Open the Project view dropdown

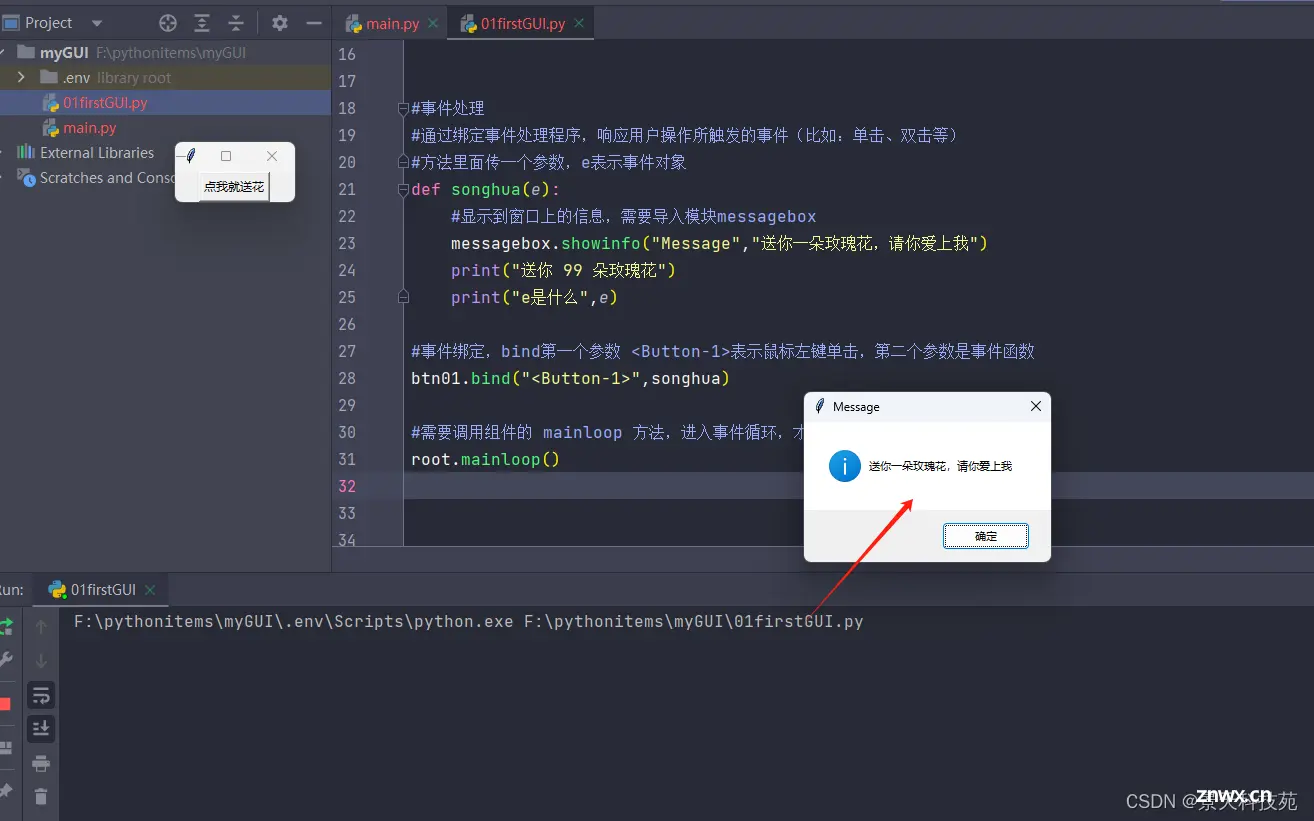(x=97, y=23)
